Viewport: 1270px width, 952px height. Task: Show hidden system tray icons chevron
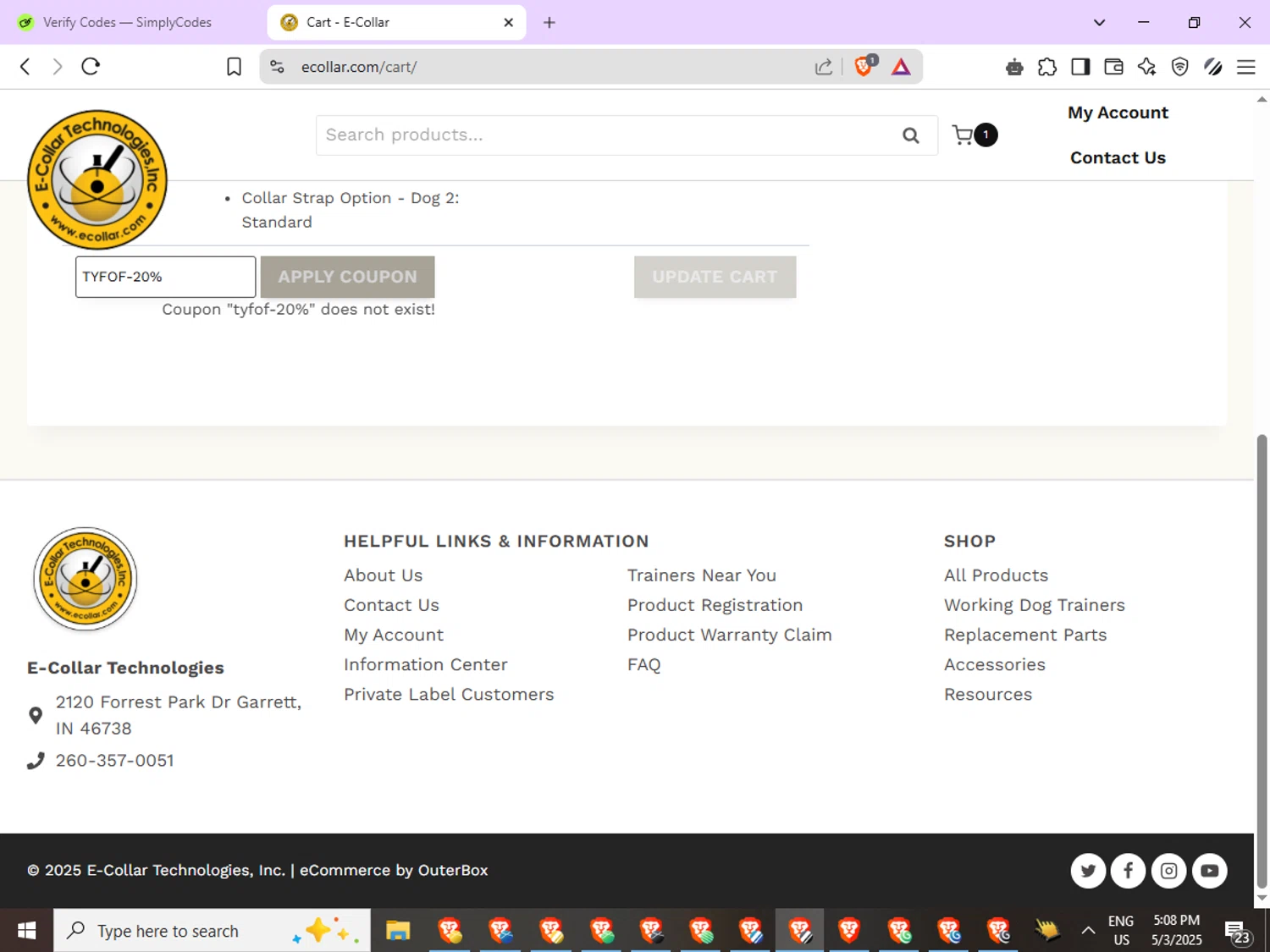click(x=1088, y=931)
